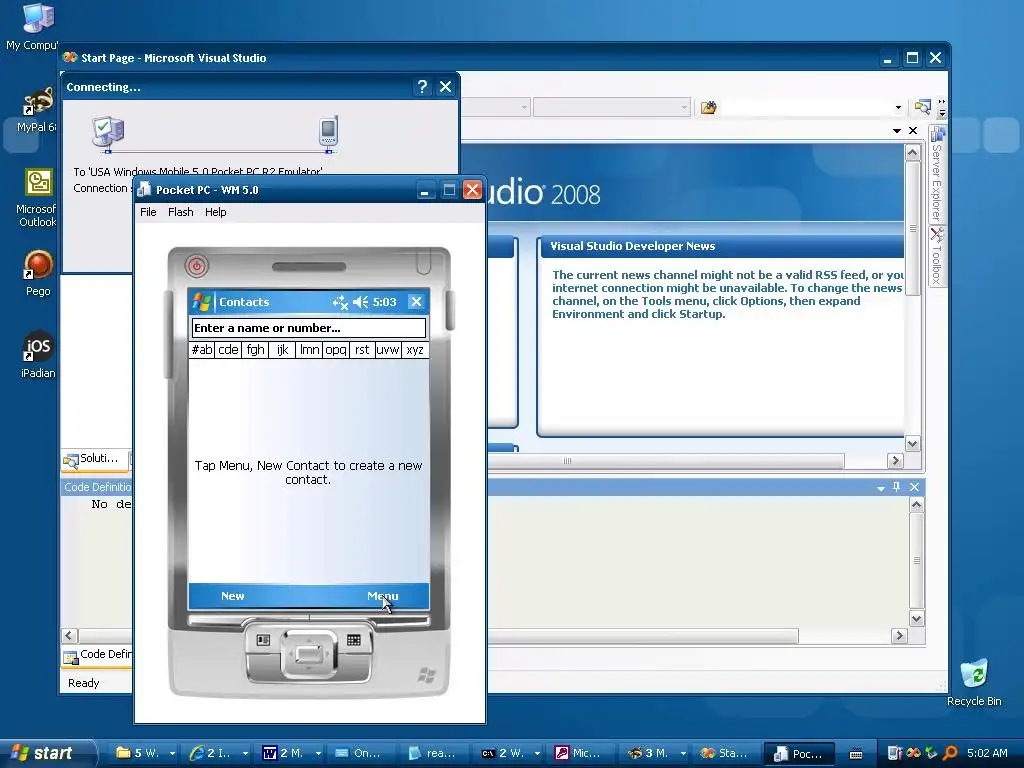The width and height of the screenshot is (1024, 768).
Task: Select the xyz alphabet tab in Contacts
Action: click(415, 349)
